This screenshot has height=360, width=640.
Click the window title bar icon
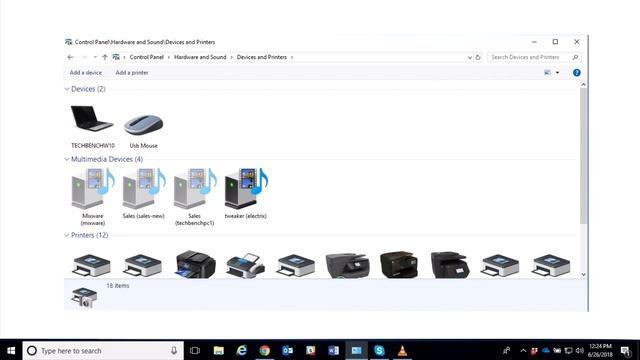69,42
